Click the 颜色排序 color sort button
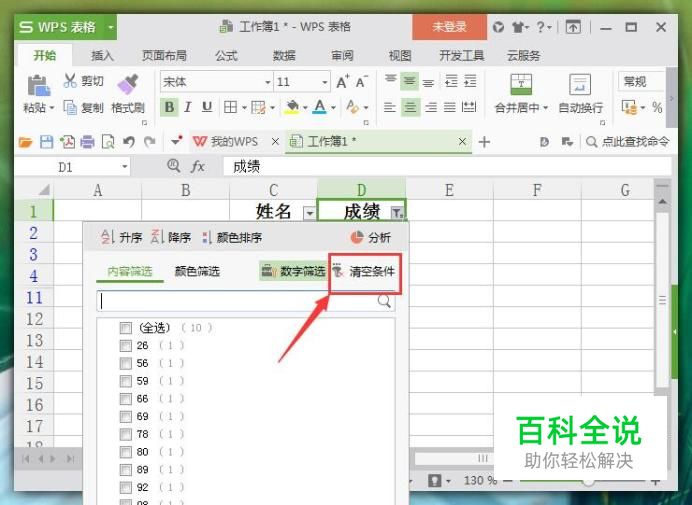692x505 pixels. click(x=232, y=237)
